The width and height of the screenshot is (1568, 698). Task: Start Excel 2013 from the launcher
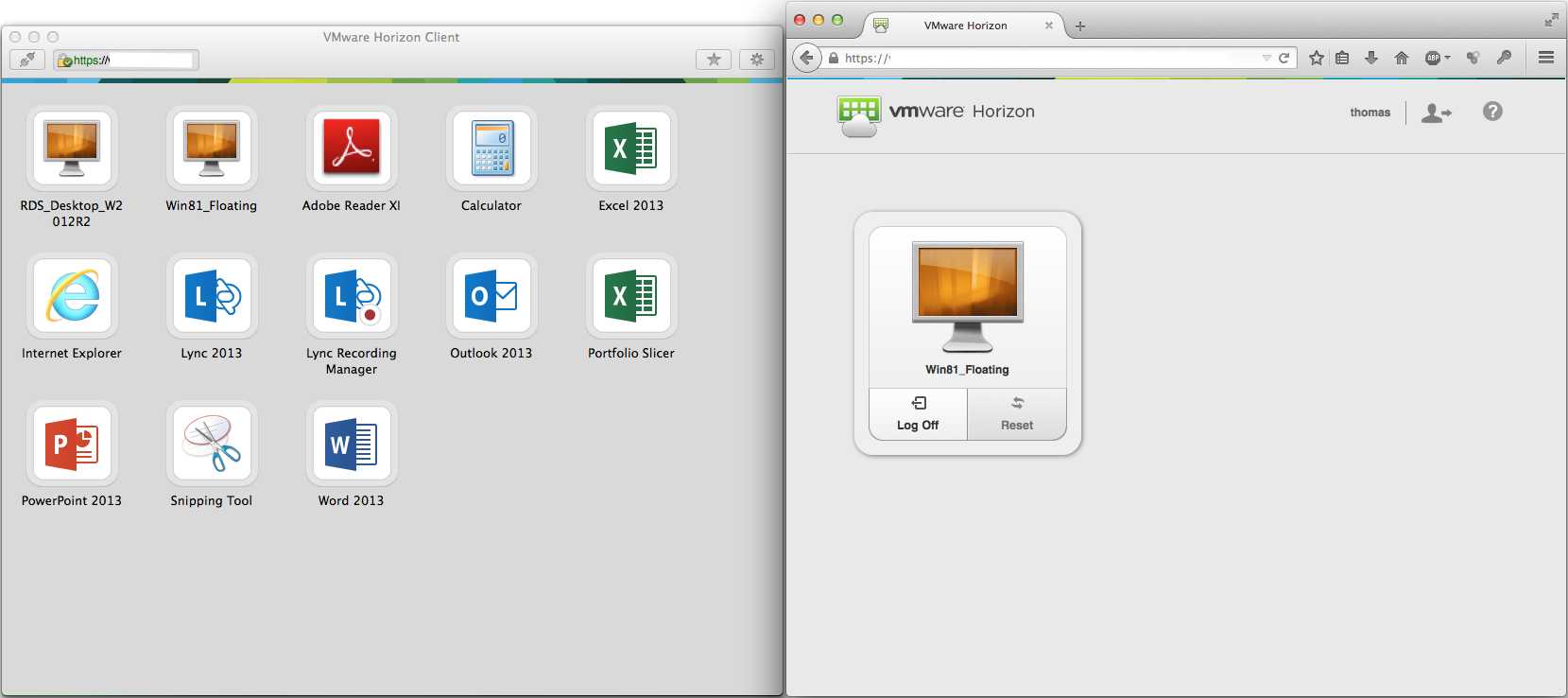pyautogui.click(x=630, y=148)
